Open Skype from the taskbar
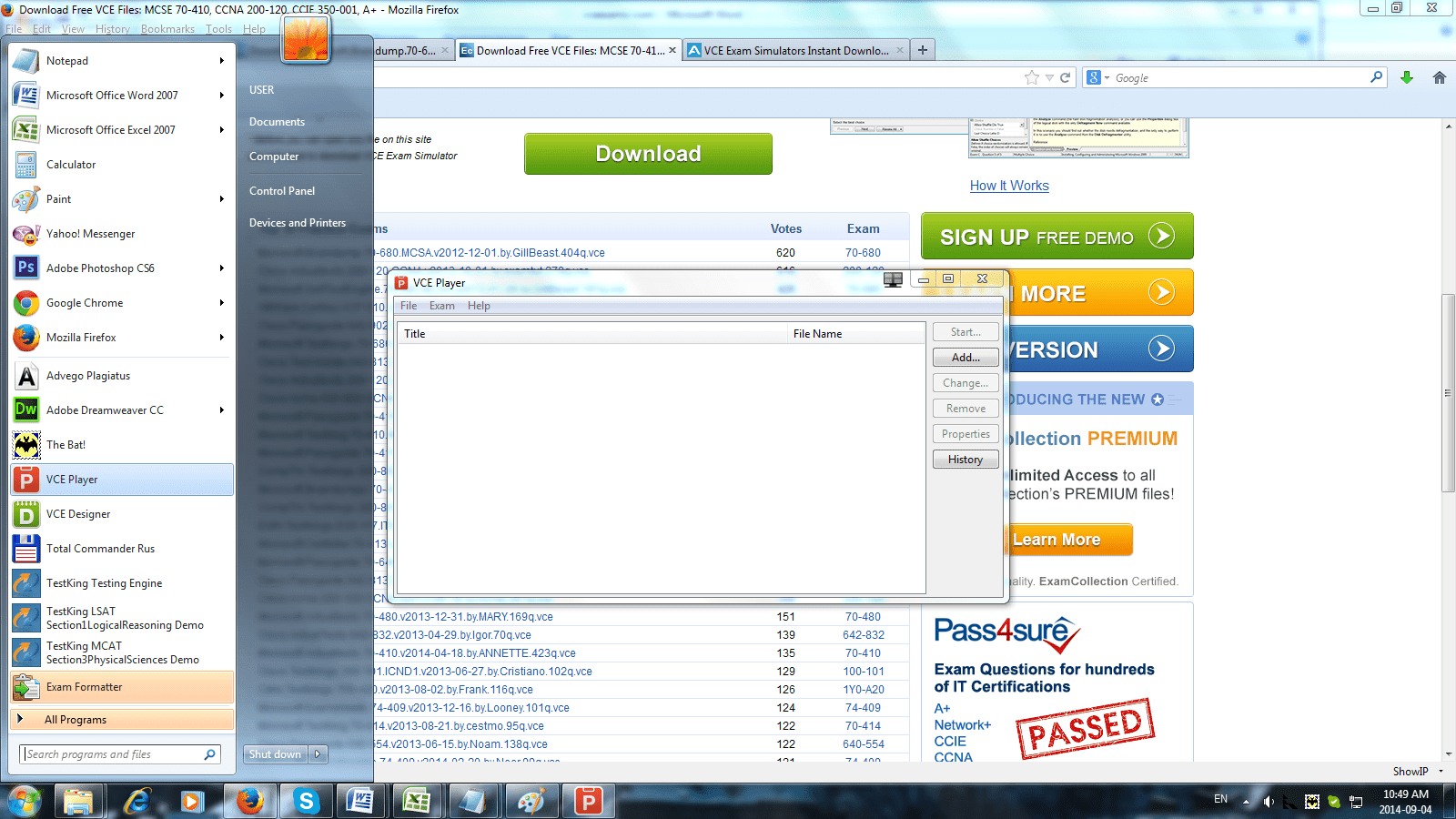The height and width of the screenshot is (819, 1456). coord(306,802)
